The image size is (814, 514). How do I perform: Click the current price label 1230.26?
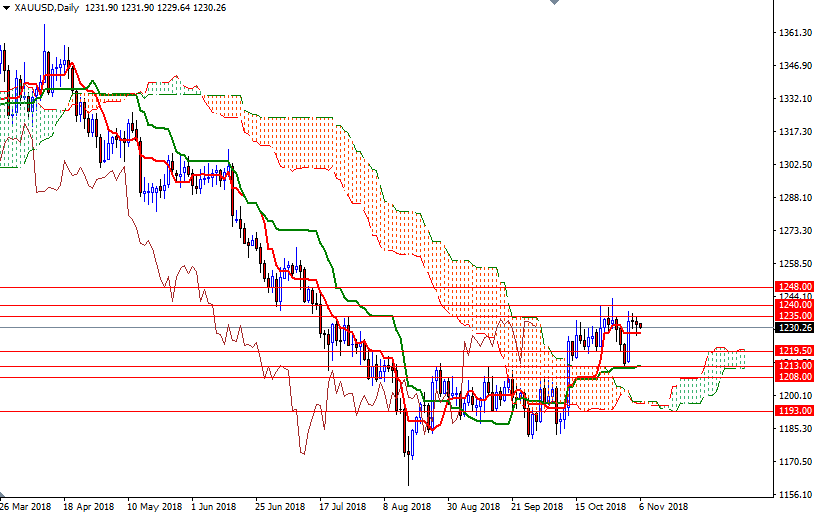click(793, 326)
